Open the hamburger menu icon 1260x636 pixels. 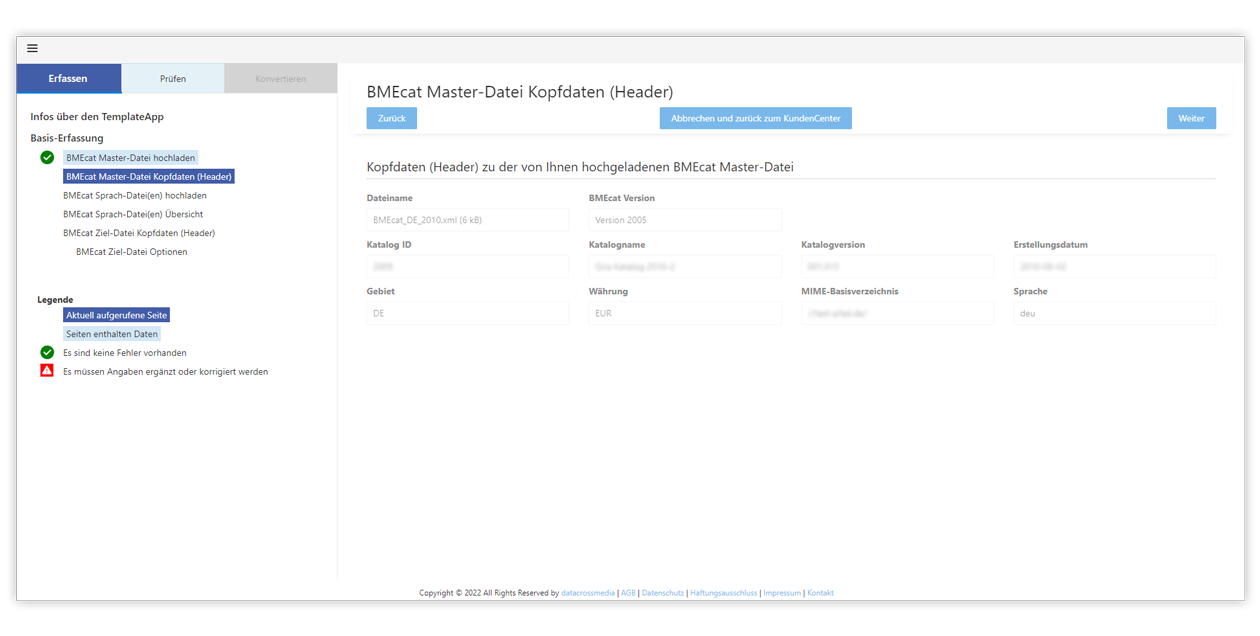coord(32,48)
